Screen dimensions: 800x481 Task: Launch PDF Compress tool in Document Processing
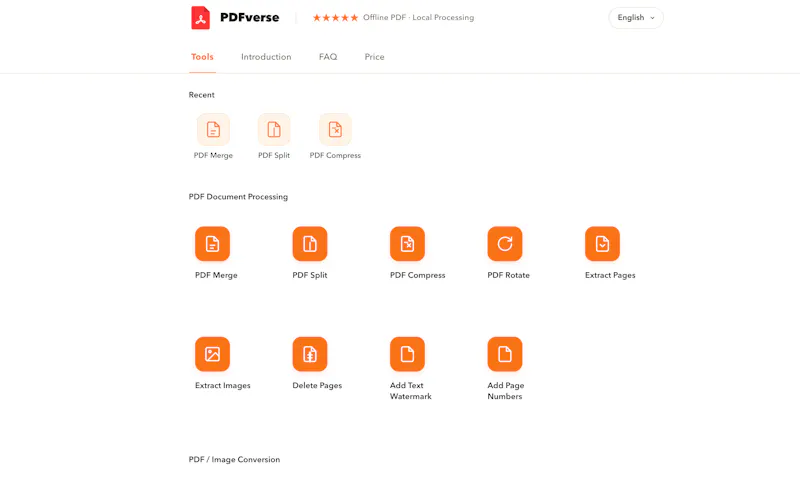click(407, 244)
